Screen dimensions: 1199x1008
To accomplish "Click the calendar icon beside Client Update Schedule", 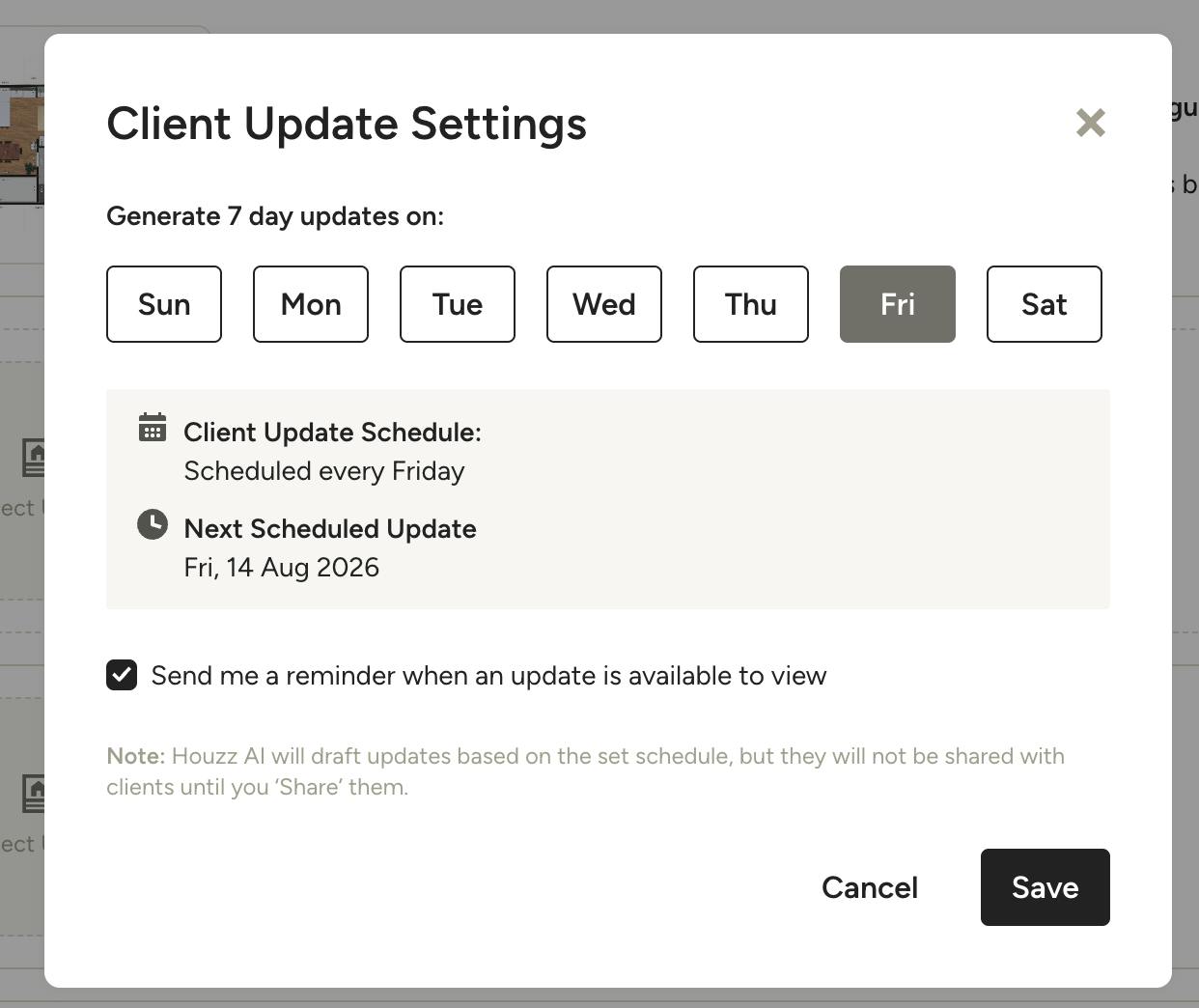I will (153, 427).
